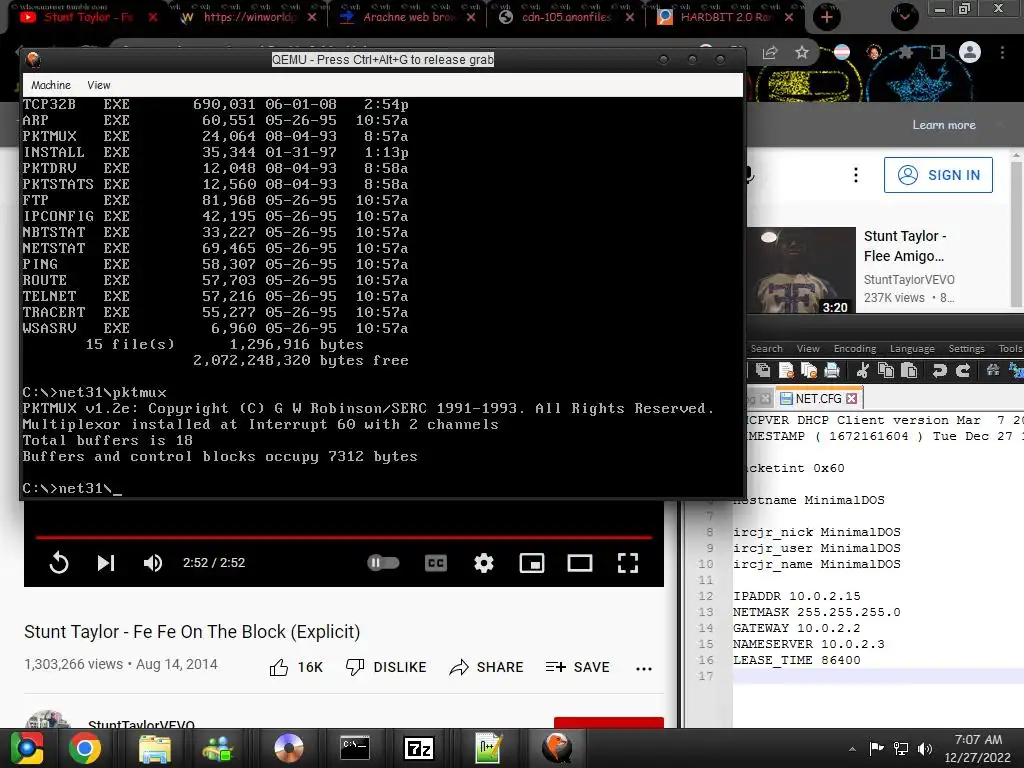The width and height of the screenshot is (1024, 768).
Task: Open Settings menu in Notepad++
Action: coord(966,349)
